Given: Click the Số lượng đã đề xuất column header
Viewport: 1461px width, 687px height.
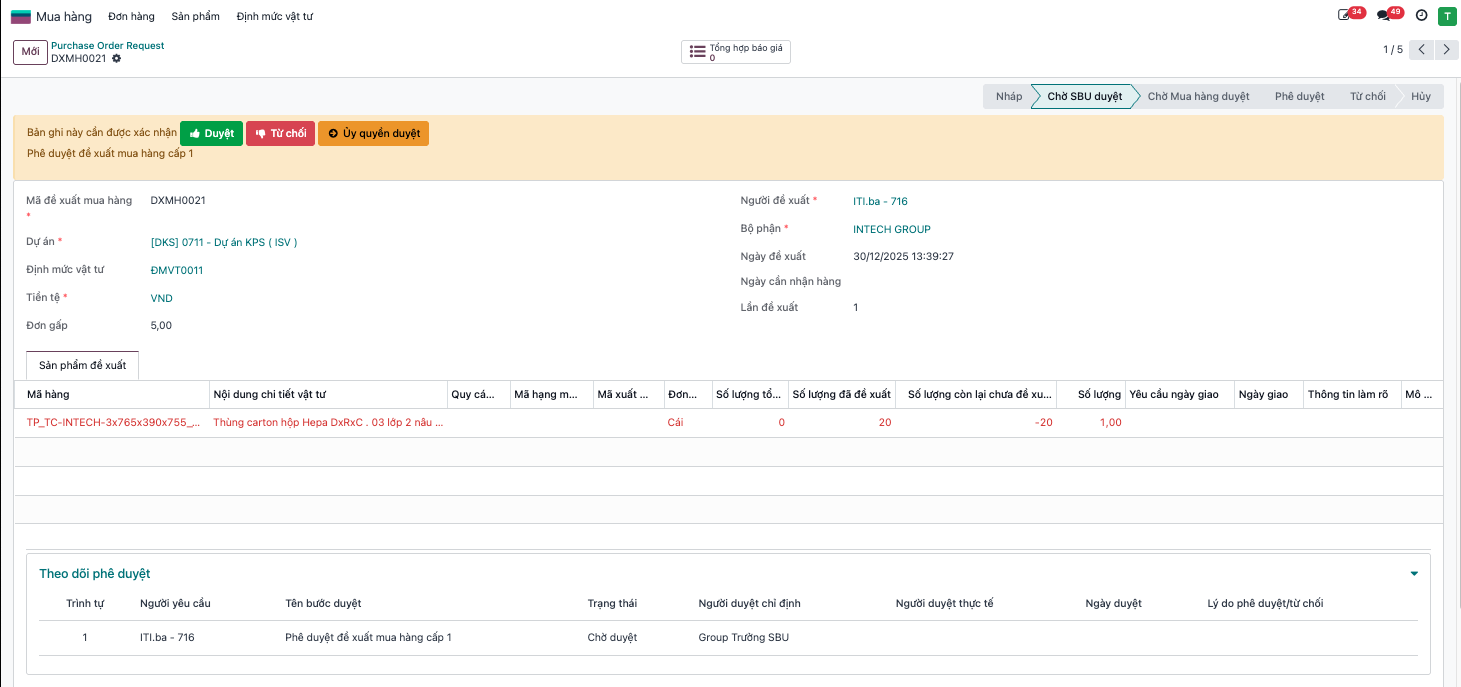Looking at the screenshot, I should click(841, 395).
